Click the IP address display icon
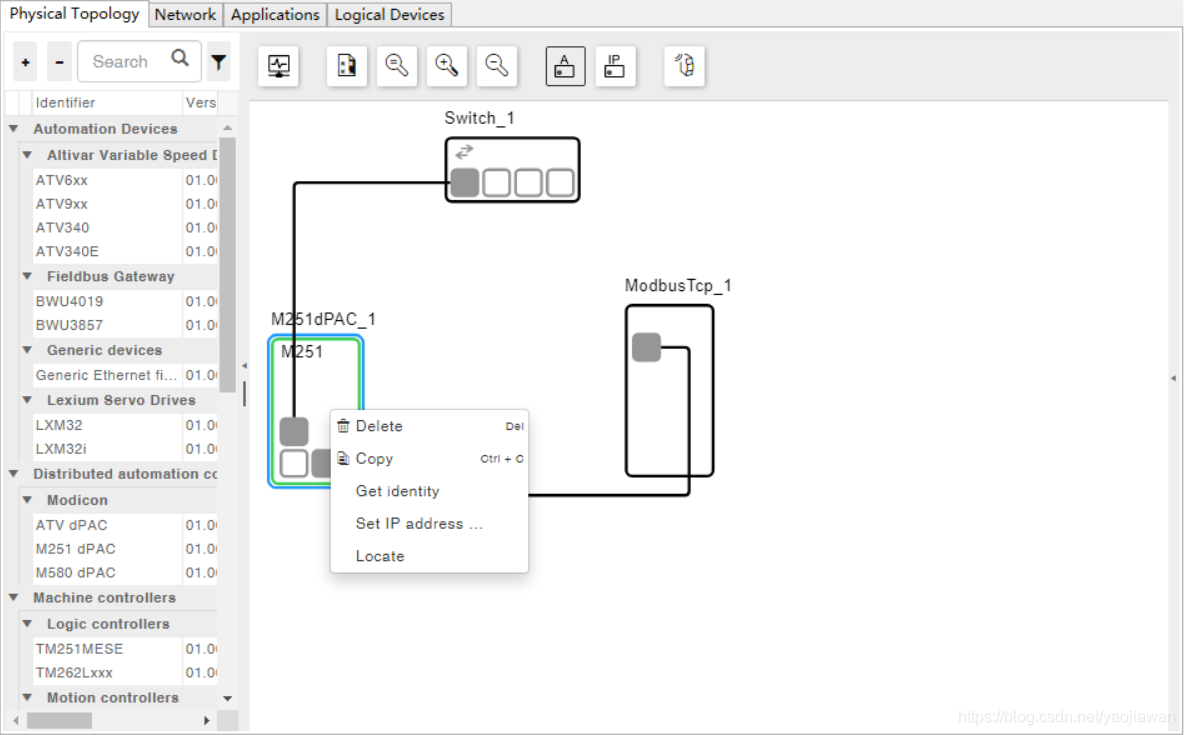The image size is (1184, 735). coord(615,66)
